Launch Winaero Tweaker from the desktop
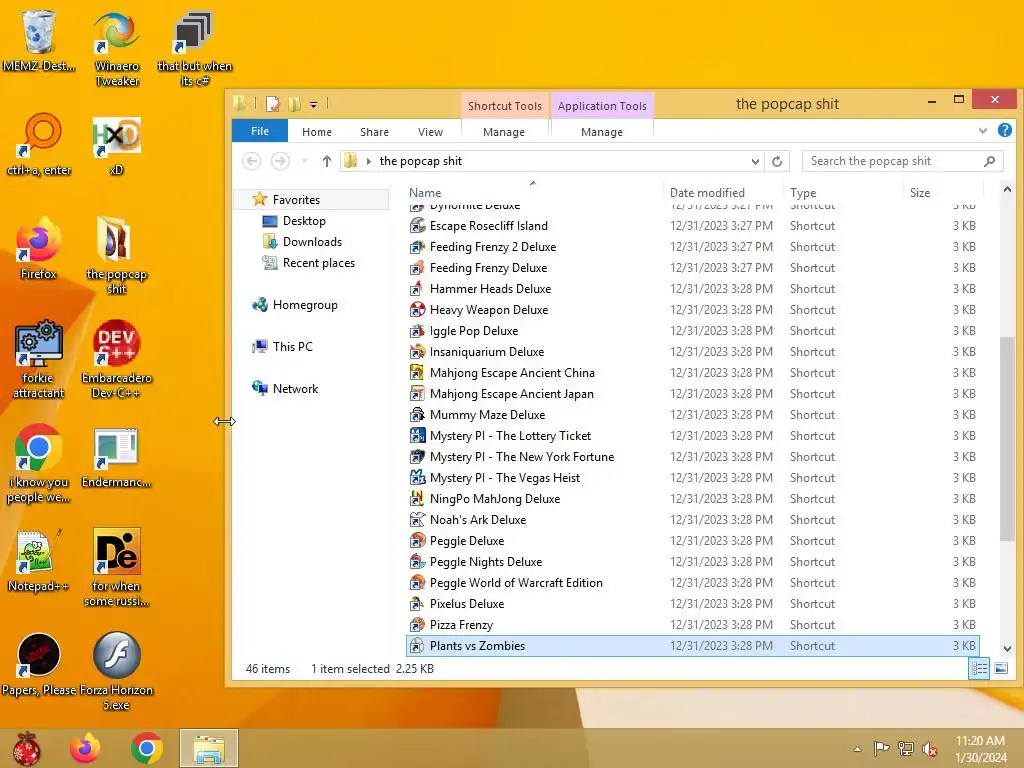1024x768 pixels. click(x=116, y=48)
